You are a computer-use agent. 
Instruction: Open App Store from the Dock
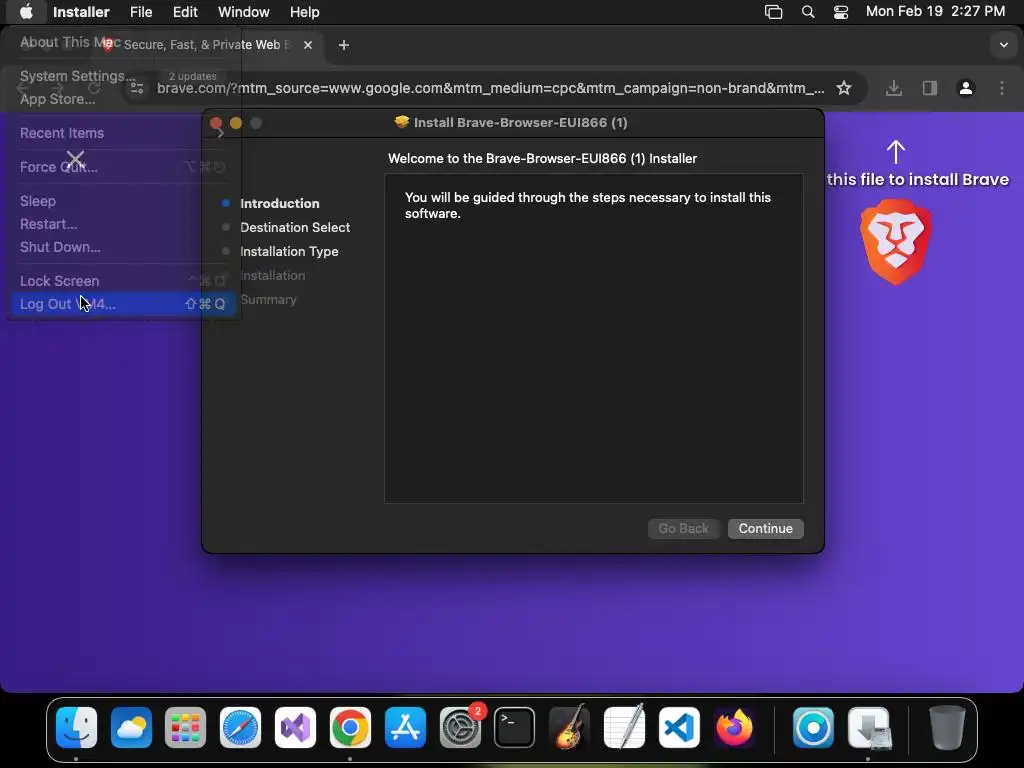coord(405,728)
